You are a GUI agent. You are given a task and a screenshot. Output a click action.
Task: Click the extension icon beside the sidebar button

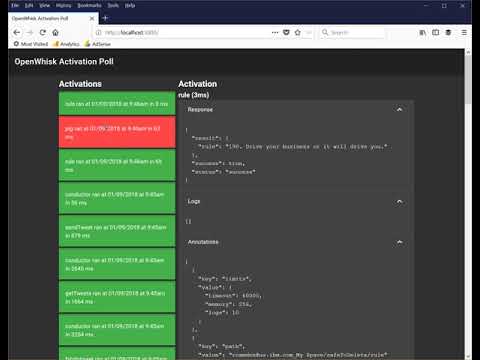pos(448,32)
